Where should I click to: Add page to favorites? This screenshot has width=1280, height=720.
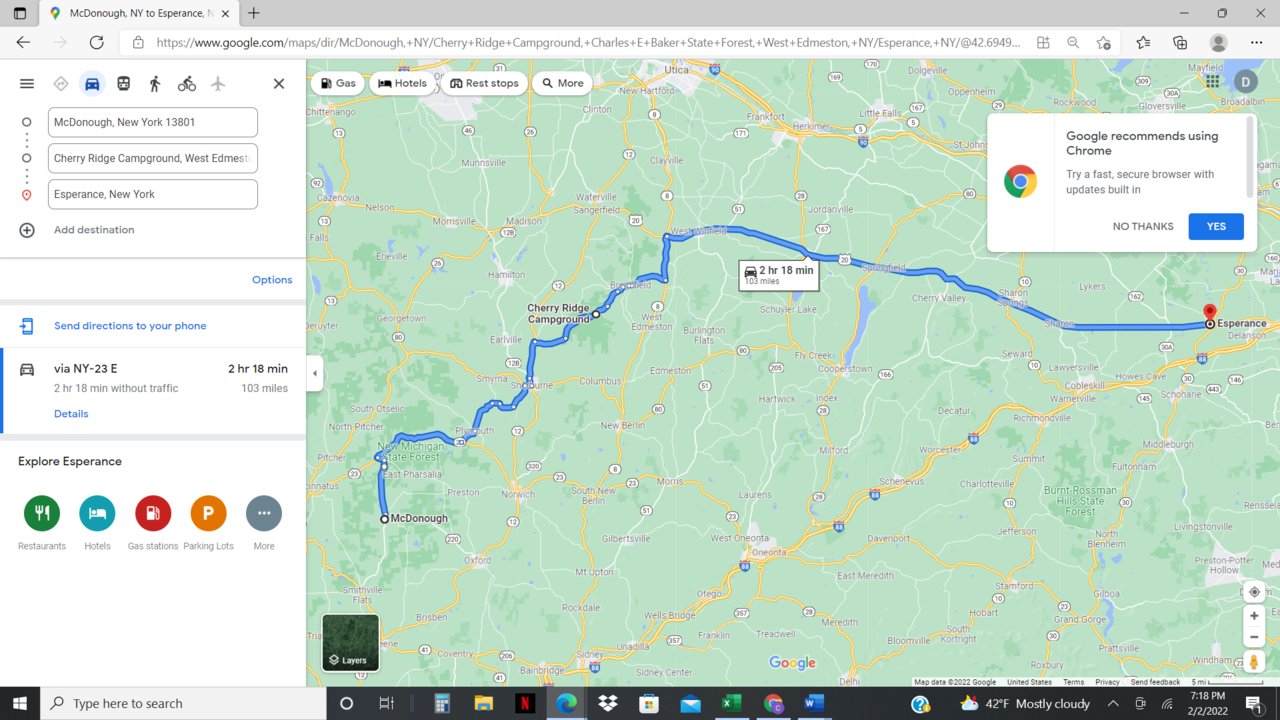[x=1104, y=42]
